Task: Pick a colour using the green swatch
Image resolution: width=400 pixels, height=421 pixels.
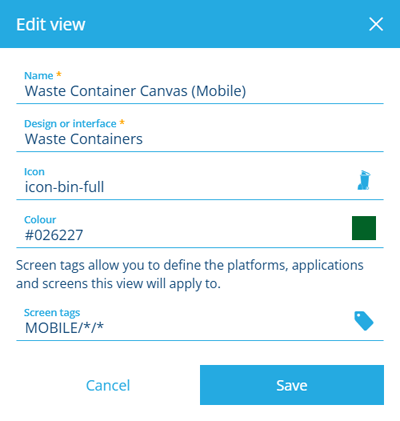Action: pyautogui.click(x=364, y=228)
